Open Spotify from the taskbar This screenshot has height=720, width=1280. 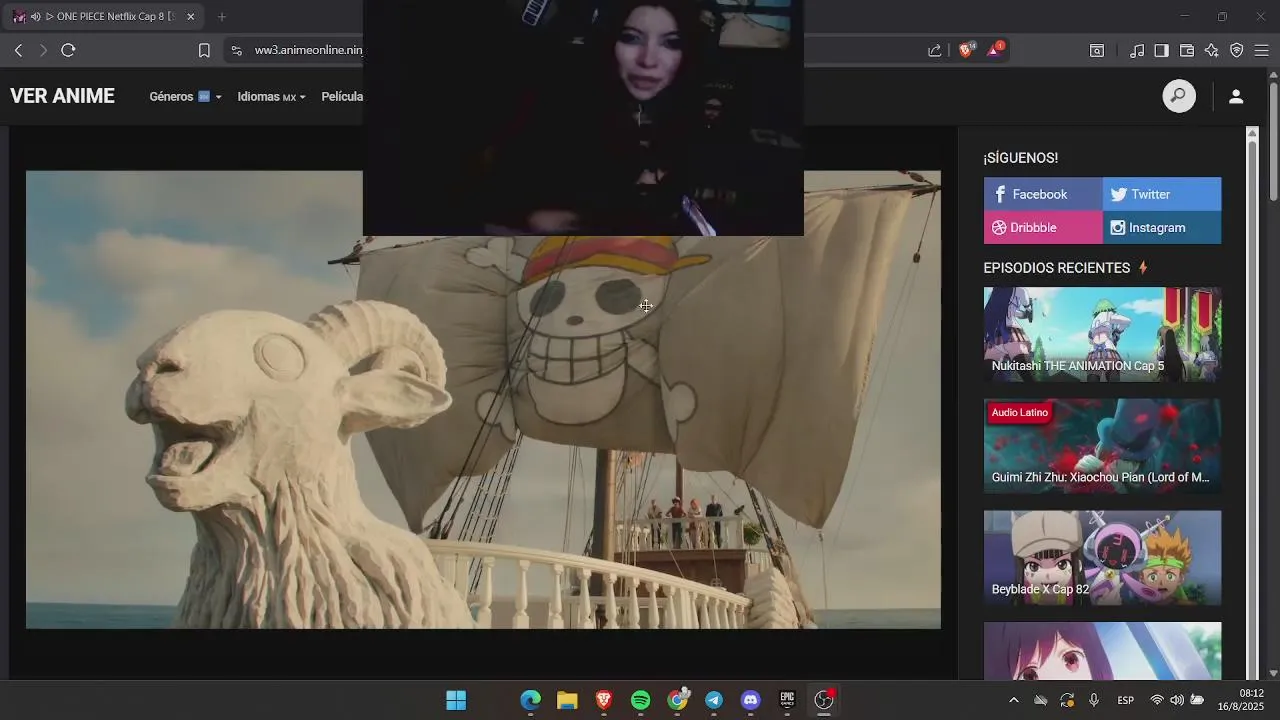tap(641, 700)
